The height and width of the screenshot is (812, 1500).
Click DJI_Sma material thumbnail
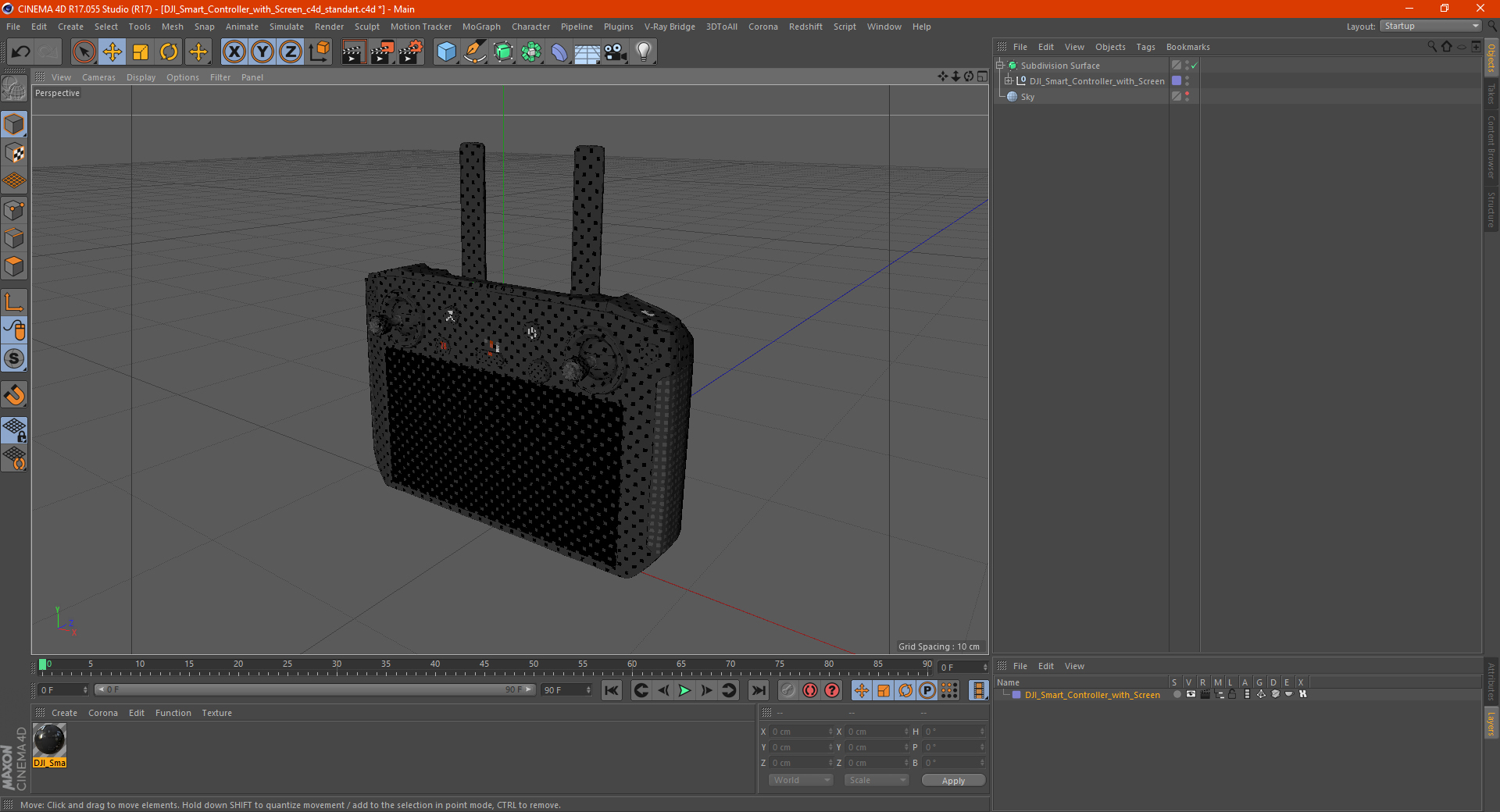(49, 740)
